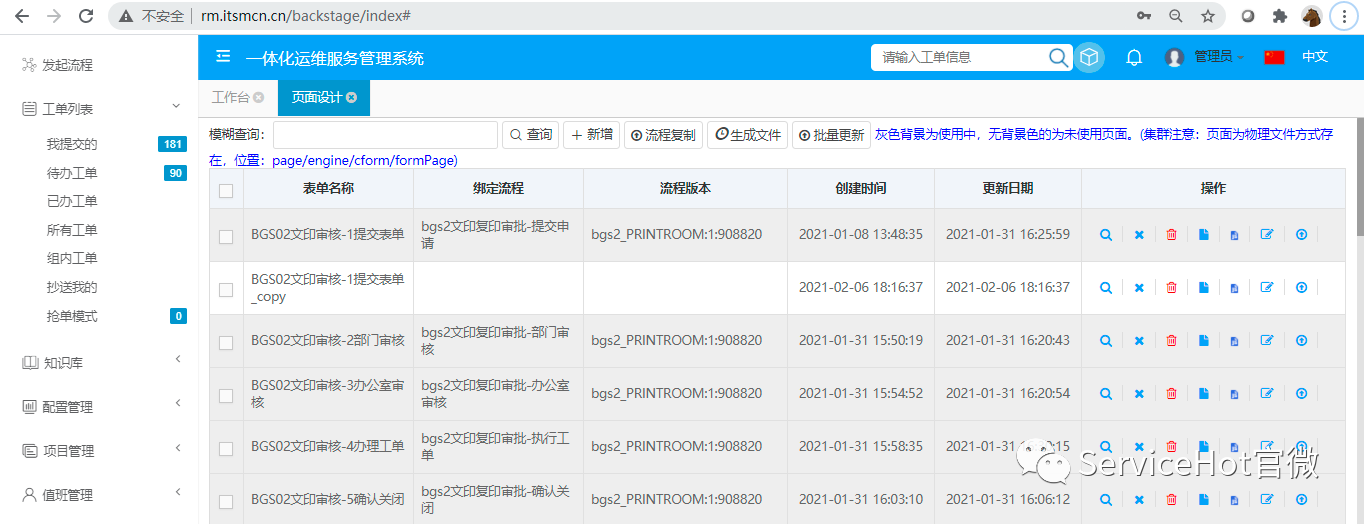Toggle the select-all checkbox in table header
The height and width of the screenshot is (524, 1364).
[x=226, y=191]
